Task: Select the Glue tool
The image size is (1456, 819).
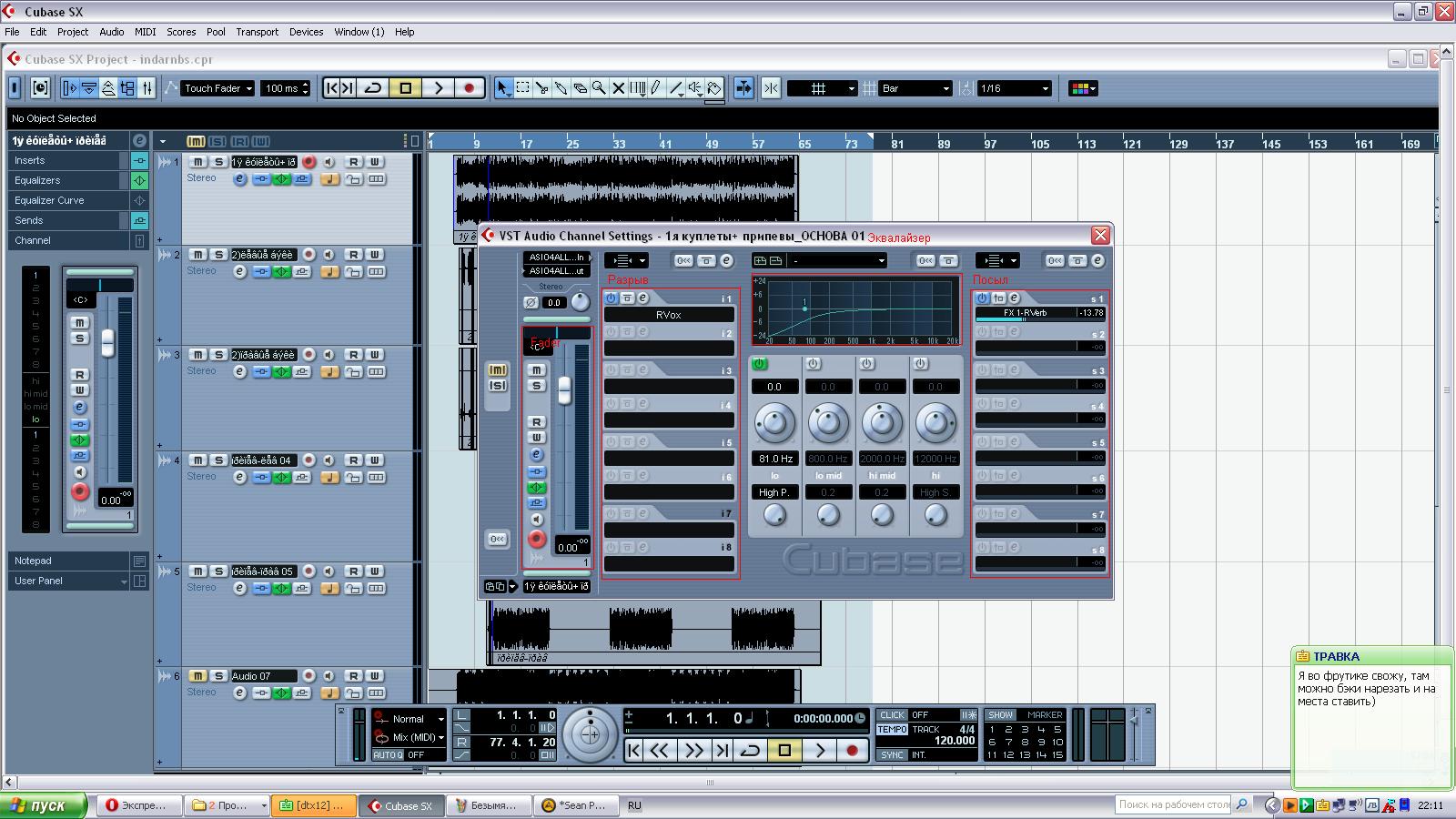Action: coord(561,88)
